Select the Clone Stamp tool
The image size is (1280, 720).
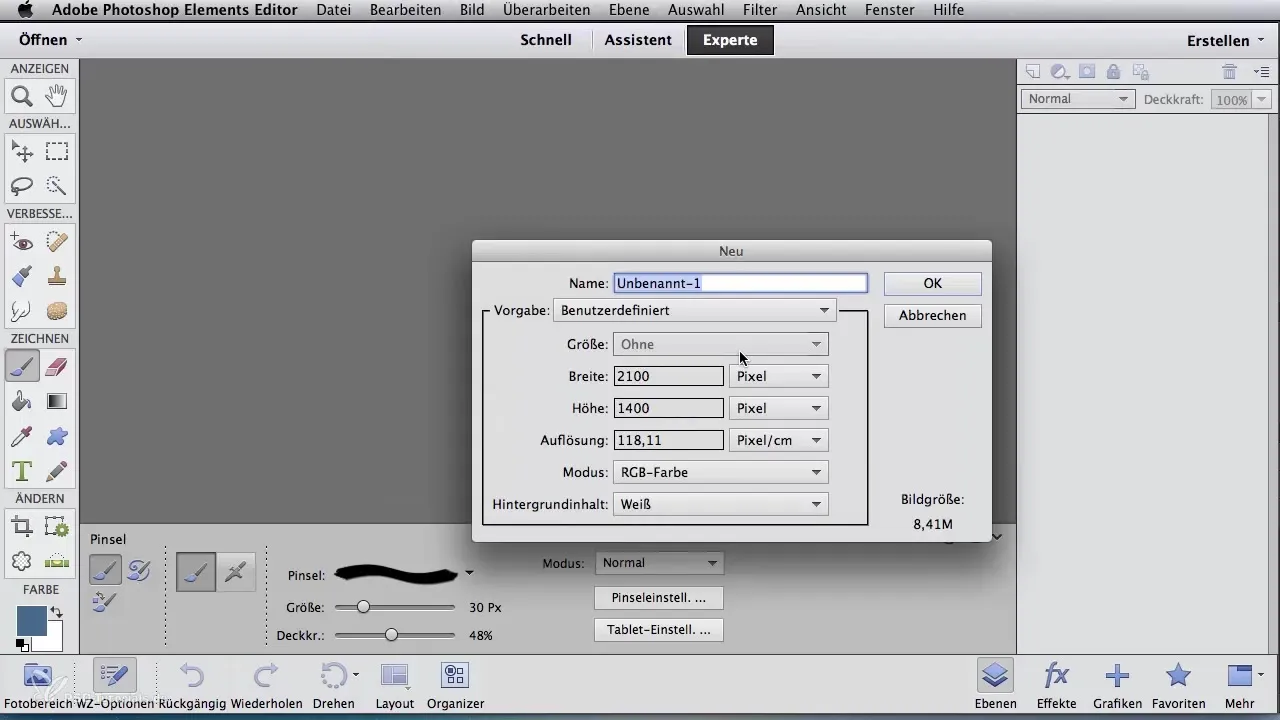point(57,276)
